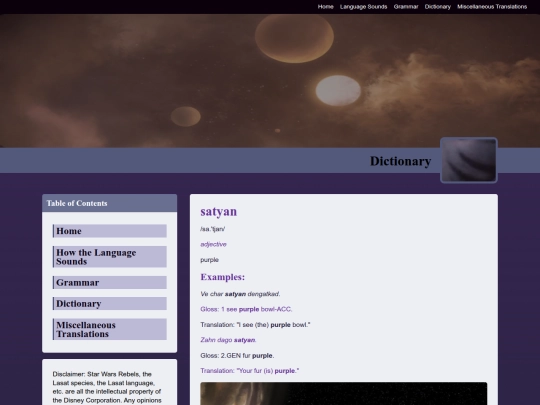Click translation 'Your fur (is) purple.'
The width and height of the screenshot is (540, 405).
pyautogui.click(x=250, y=371)
